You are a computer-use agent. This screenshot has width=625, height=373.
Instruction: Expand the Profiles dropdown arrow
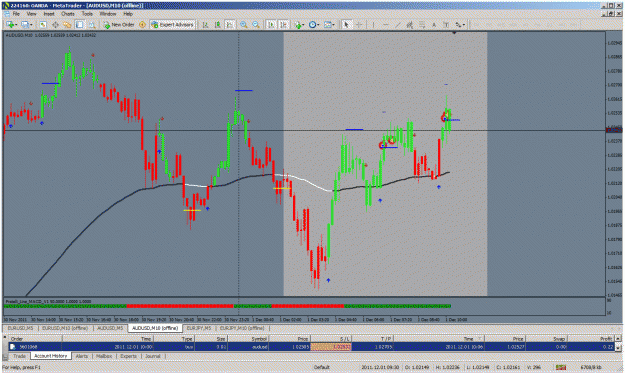pos(31,25)
